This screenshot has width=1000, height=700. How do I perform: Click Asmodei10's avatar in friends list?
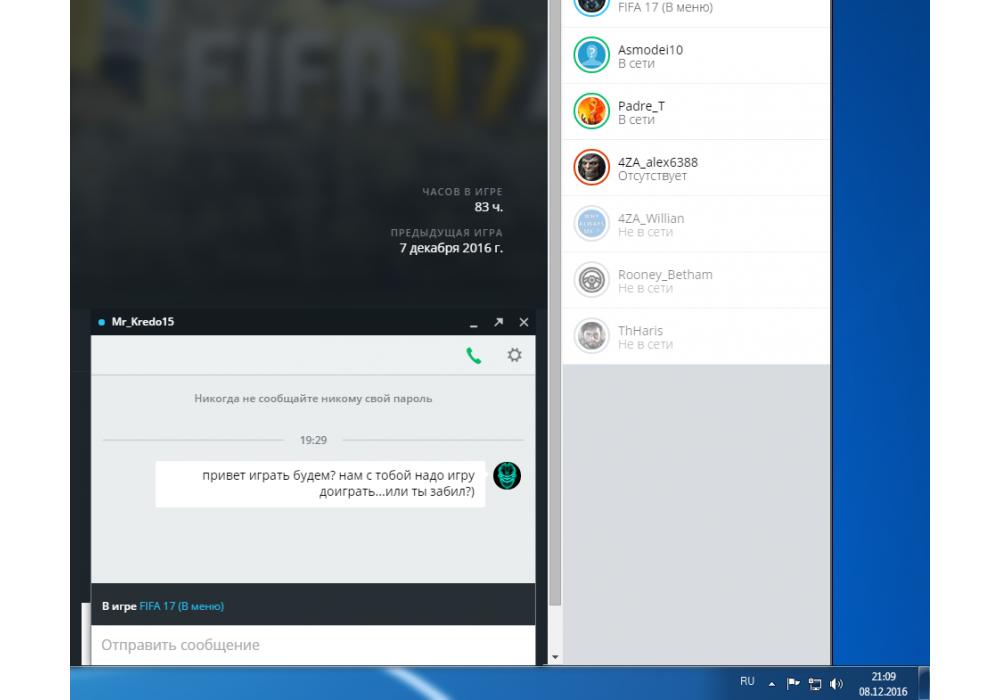(592, 56)
